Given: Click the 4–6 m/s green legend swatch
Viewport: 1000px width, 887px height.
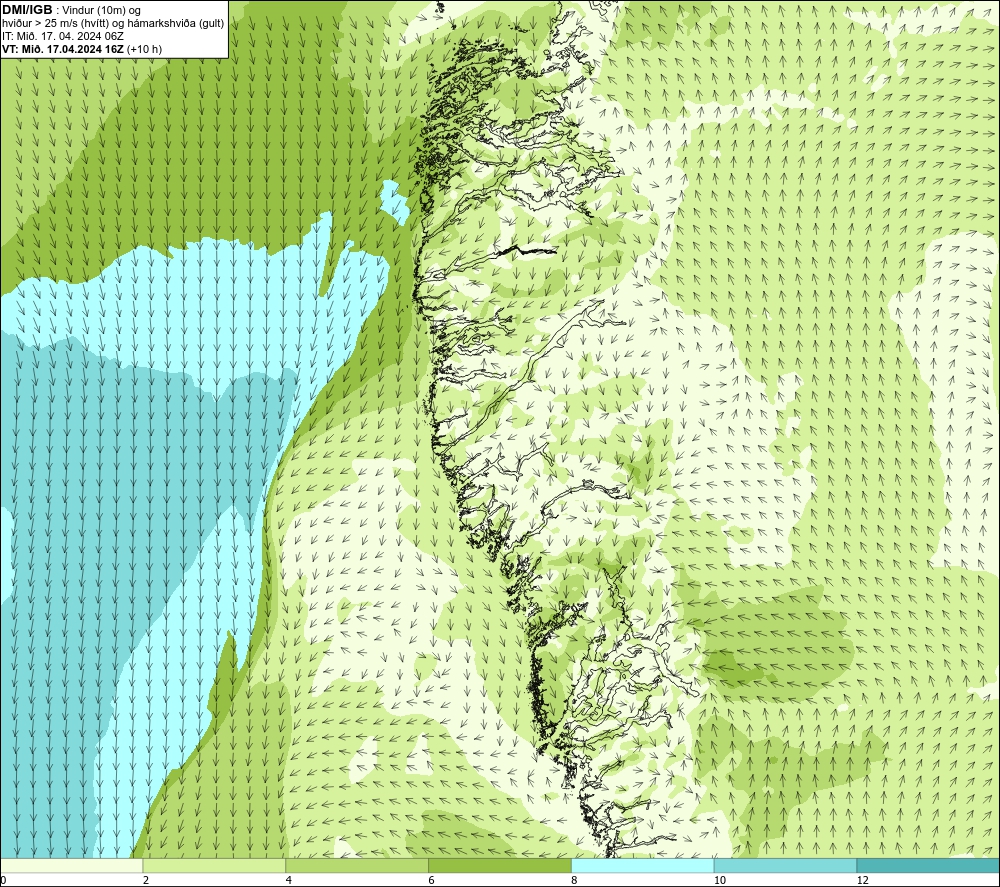Looking at the screenshot, I should [357, 865].
